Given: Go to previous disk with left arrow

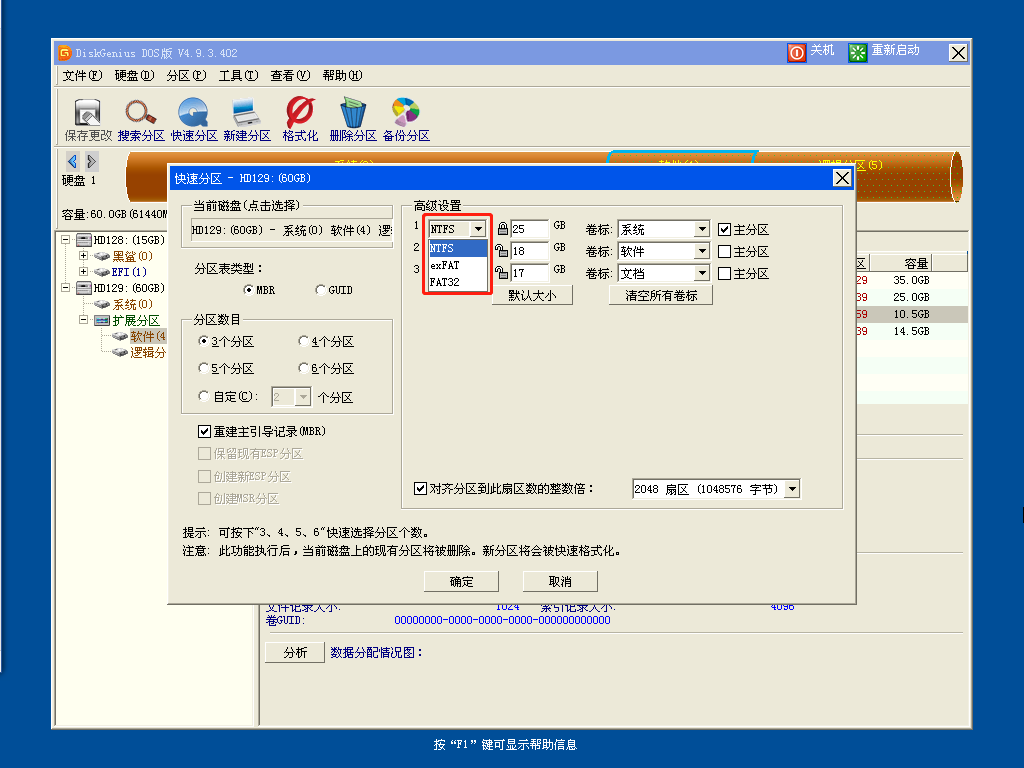Looking at the screenshot, I should pyautogui.click(x=72, y=161).
